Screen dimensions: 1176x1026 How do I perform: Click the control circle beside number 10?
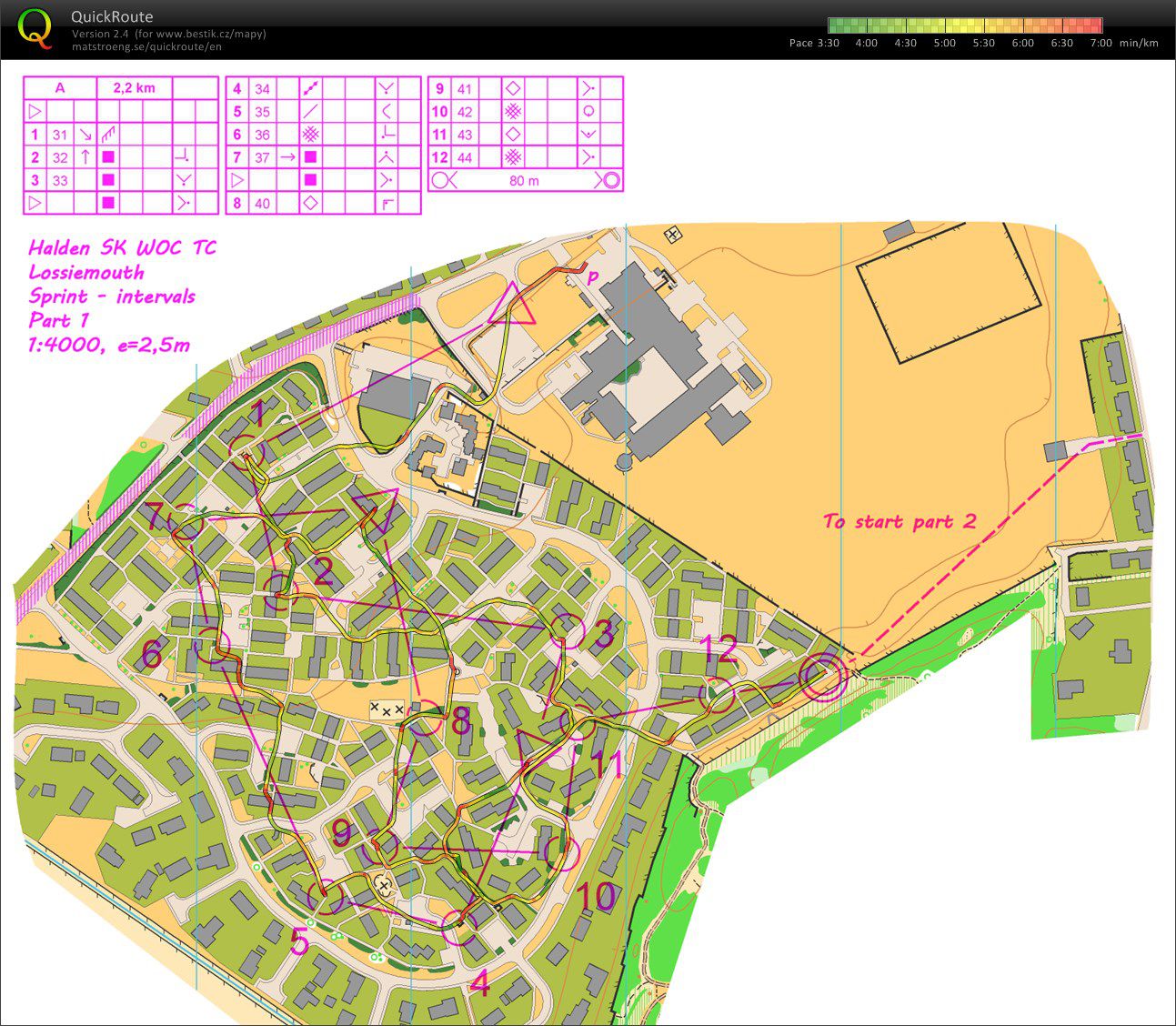(561, 852)
